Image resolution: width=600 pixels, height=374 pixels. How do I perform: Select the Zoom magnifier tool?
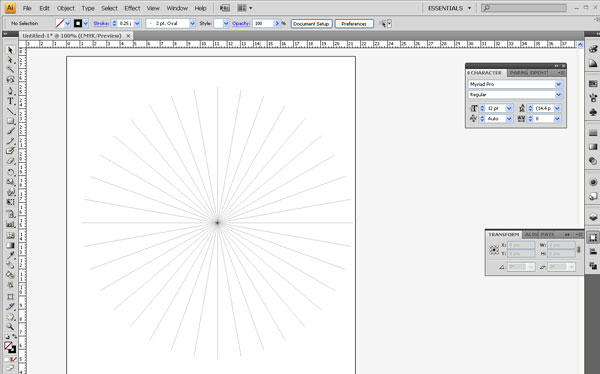coord(10,327)
